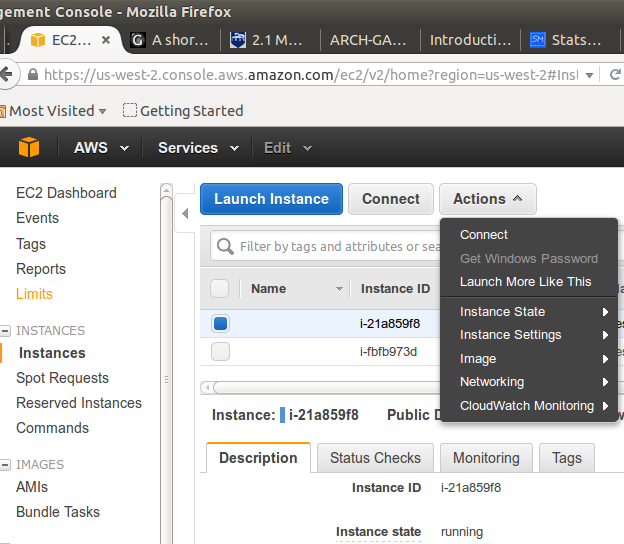624x544 pixels.
Task: Open Spot Requests in the sidebar
Action: (62, 378)
